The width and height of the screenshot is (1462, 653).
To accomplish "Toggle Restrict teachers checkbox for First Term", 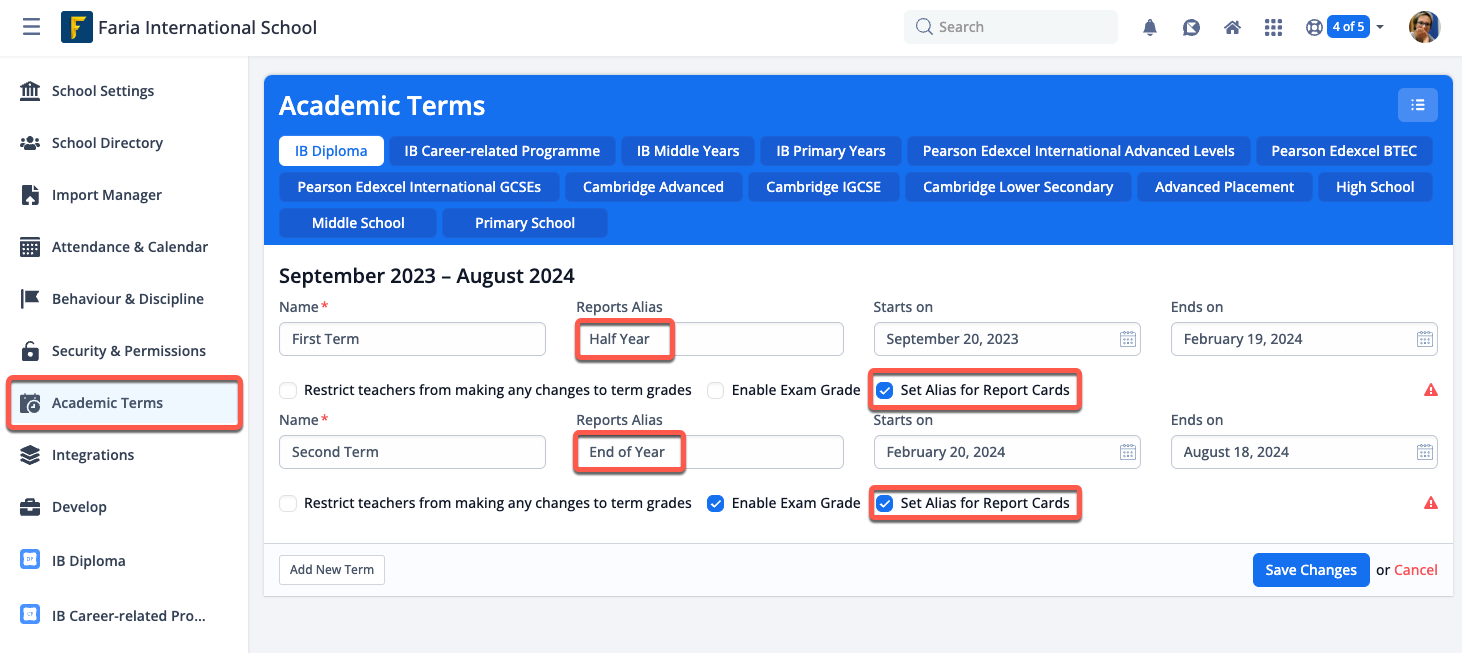I will click(288, 390).
